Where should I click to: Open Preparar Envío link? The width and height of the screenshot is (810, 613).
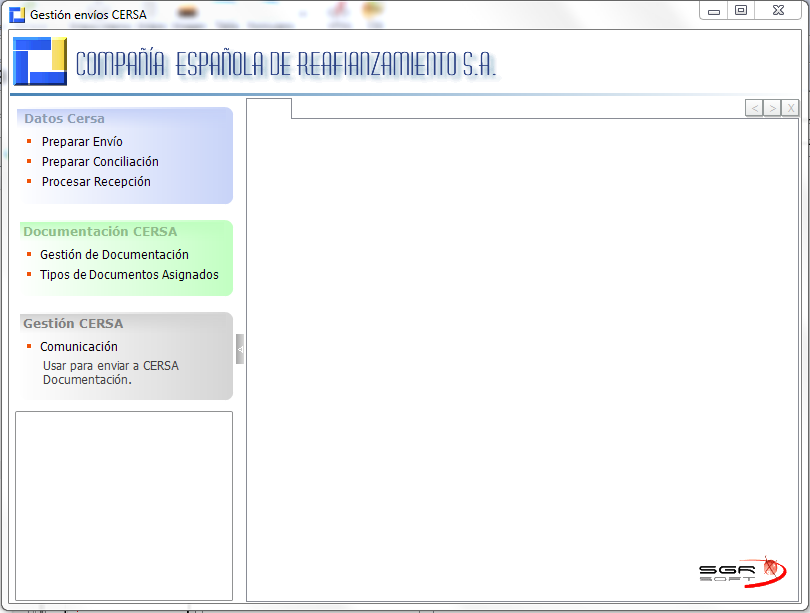click(82, 142)
